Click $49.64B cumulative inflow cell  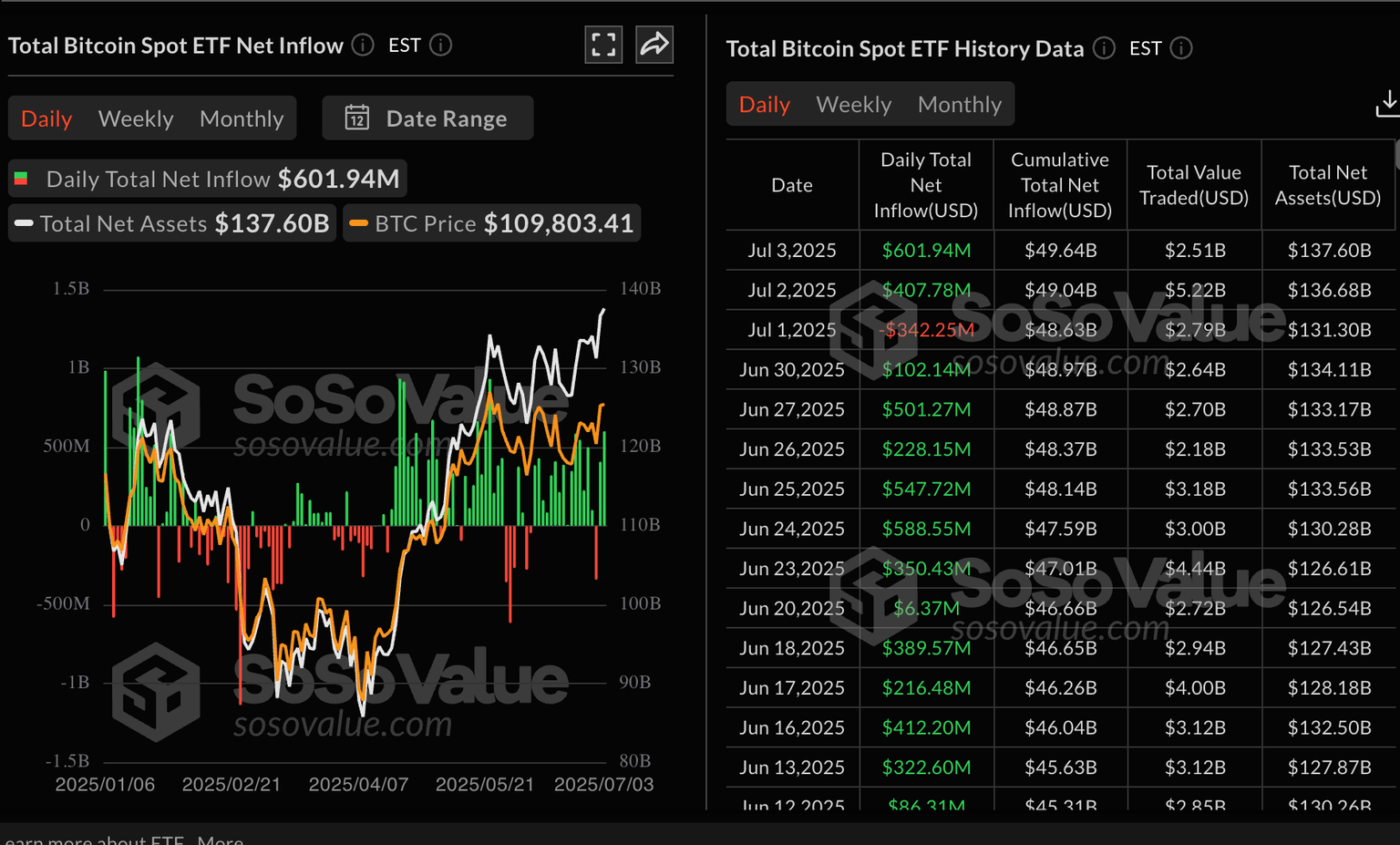tap(1060, 250)
